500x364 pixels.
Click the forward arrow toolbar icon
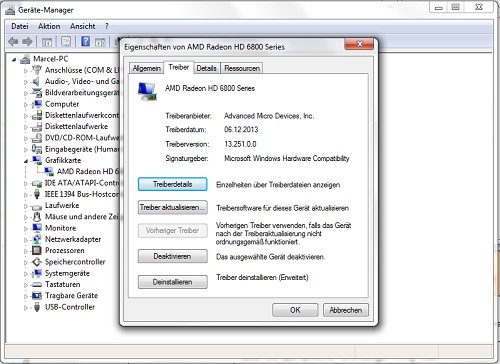coord(27,42)
